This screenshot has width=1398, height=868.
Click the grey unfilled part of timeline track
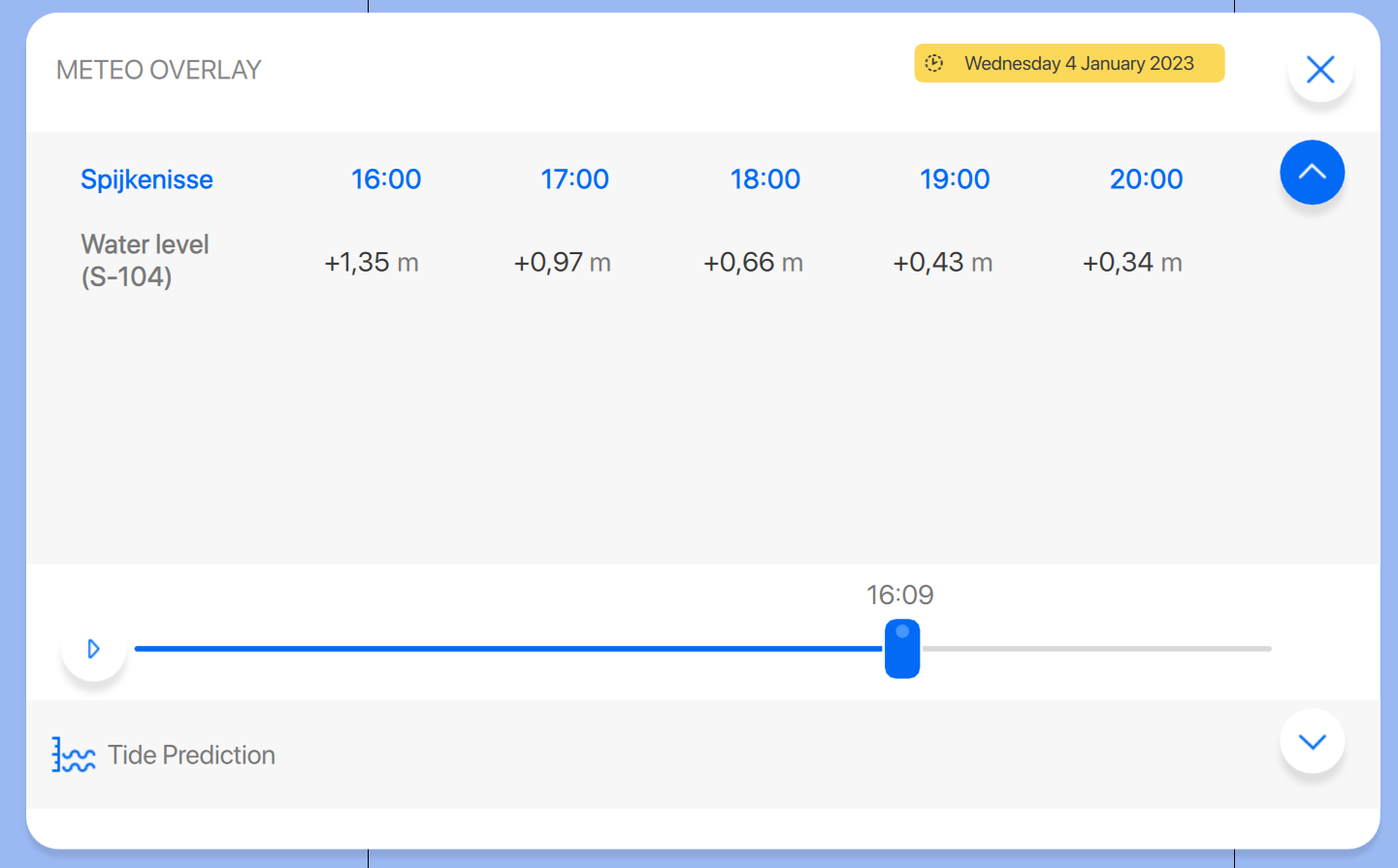(x=1096, y=649)
